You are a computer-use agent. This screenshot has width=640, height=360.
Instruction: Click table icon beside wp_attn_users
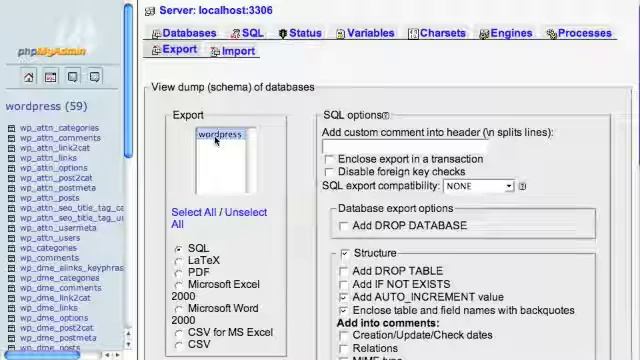point(11,238)
